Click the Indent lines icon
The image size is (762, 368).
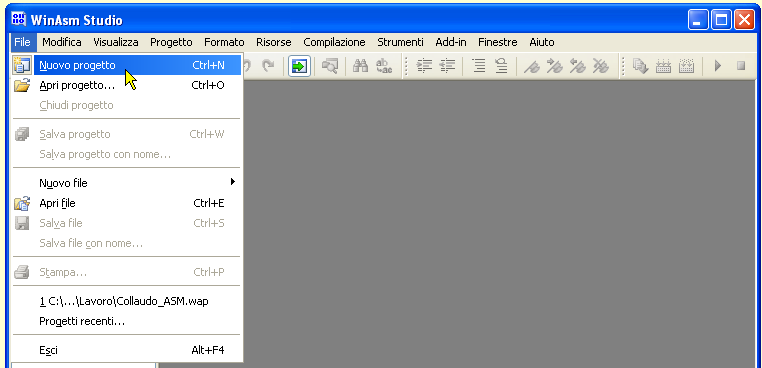coord(424,66)
